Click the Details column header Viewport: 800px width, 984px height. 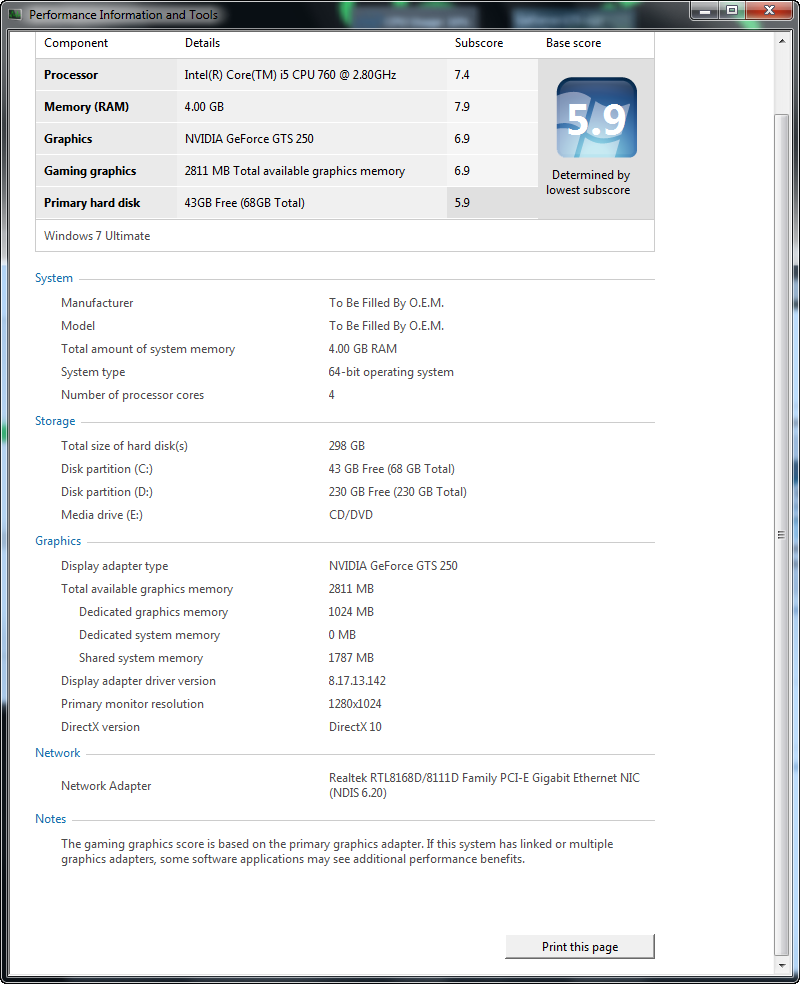click(202, 43)
